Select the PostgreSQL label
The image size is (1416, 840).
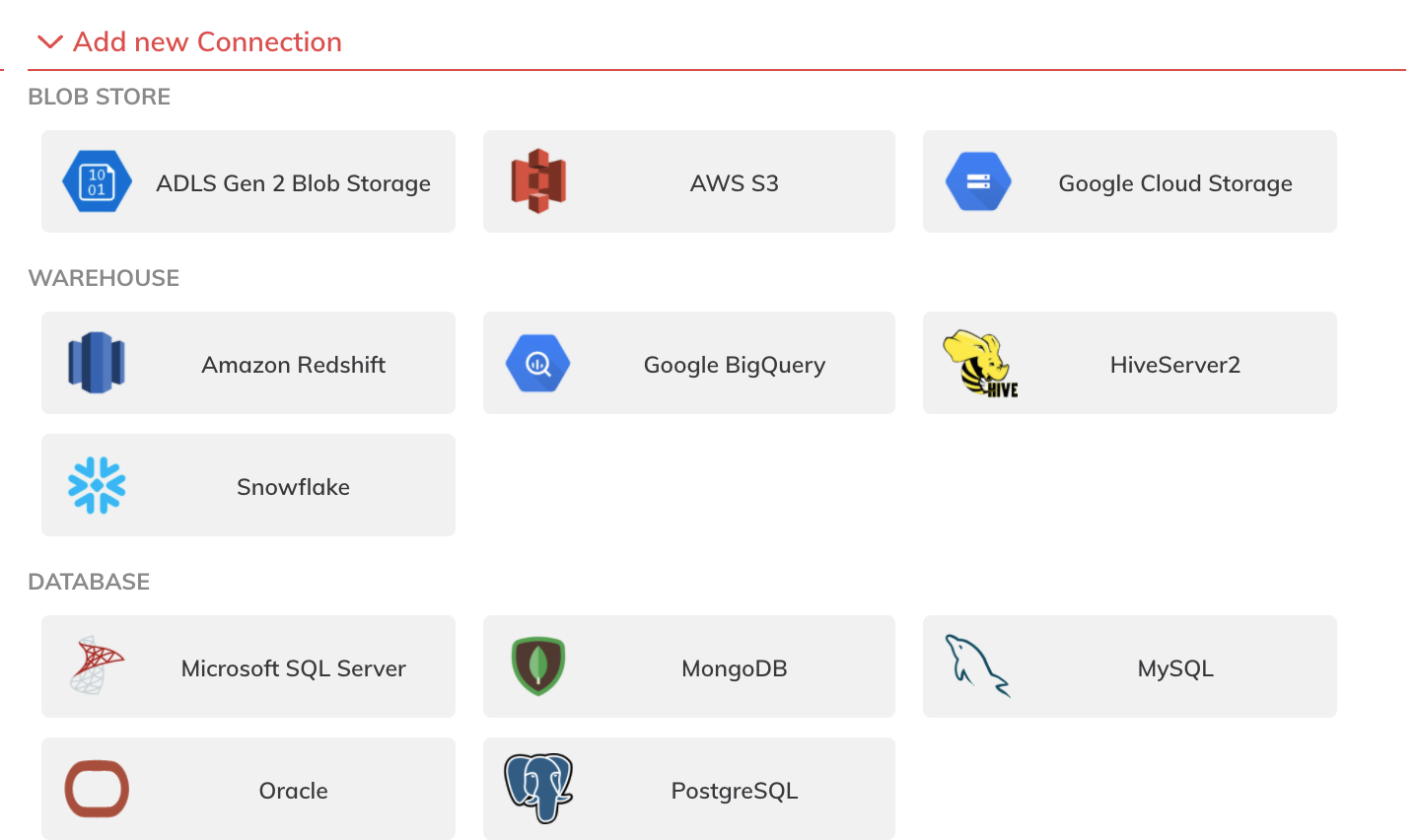734,791
